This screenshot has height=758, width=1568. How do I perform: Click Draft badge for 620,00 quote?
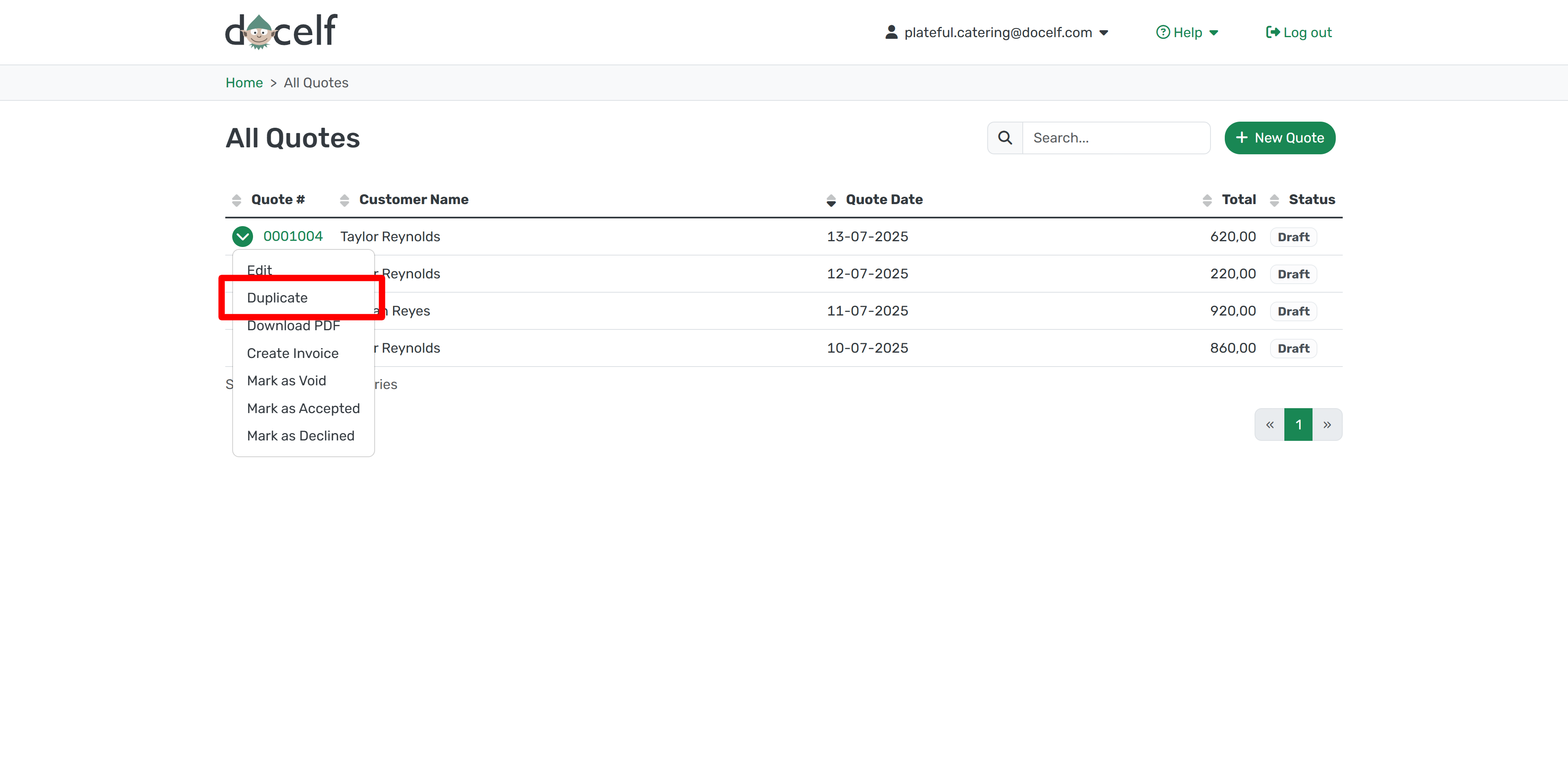pyautogui.click(x=1293, y=237)
